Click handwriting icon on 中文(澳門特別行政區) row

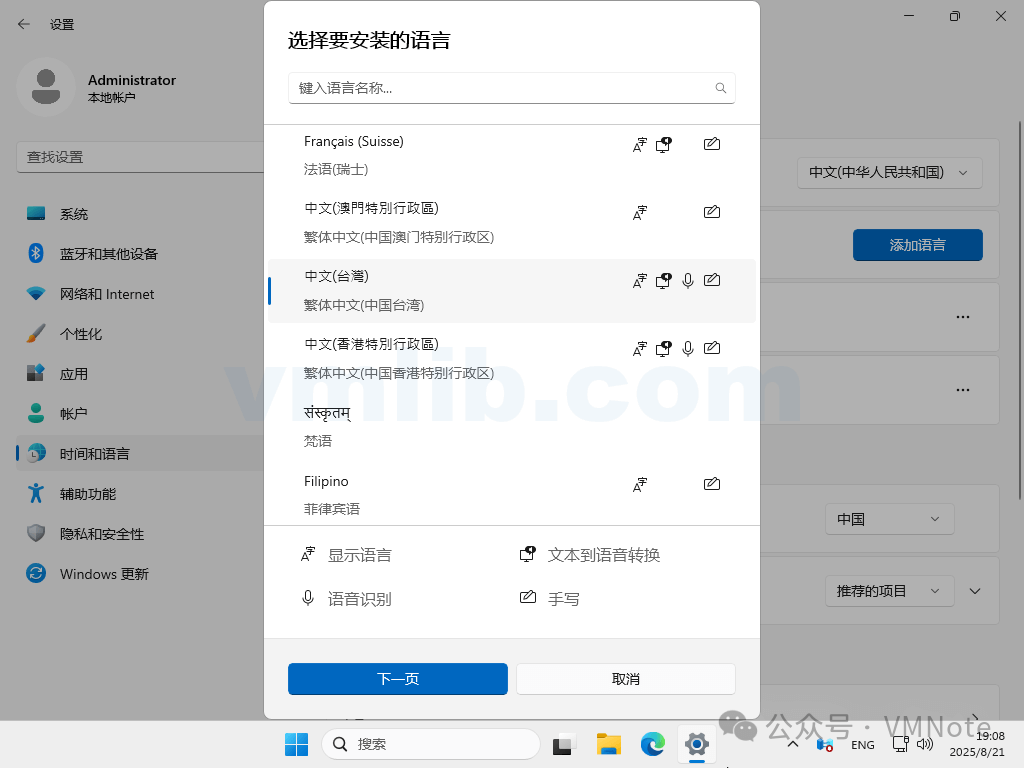(712, 213)
